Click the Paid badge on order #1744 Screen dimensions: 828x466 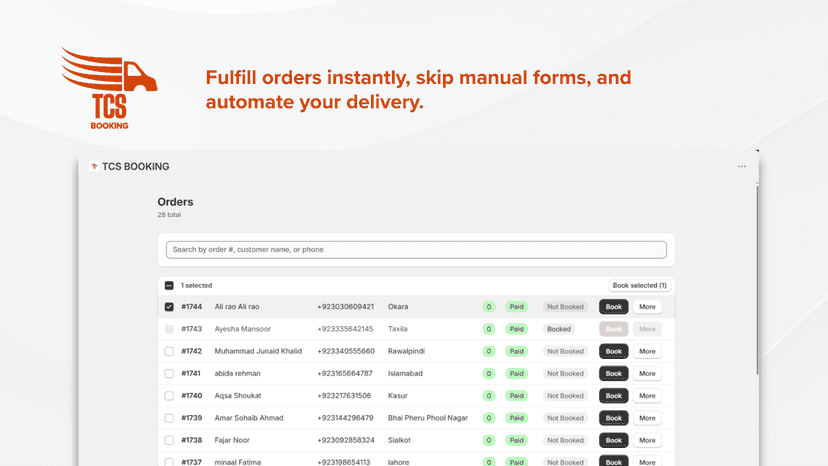pos(516,307)
